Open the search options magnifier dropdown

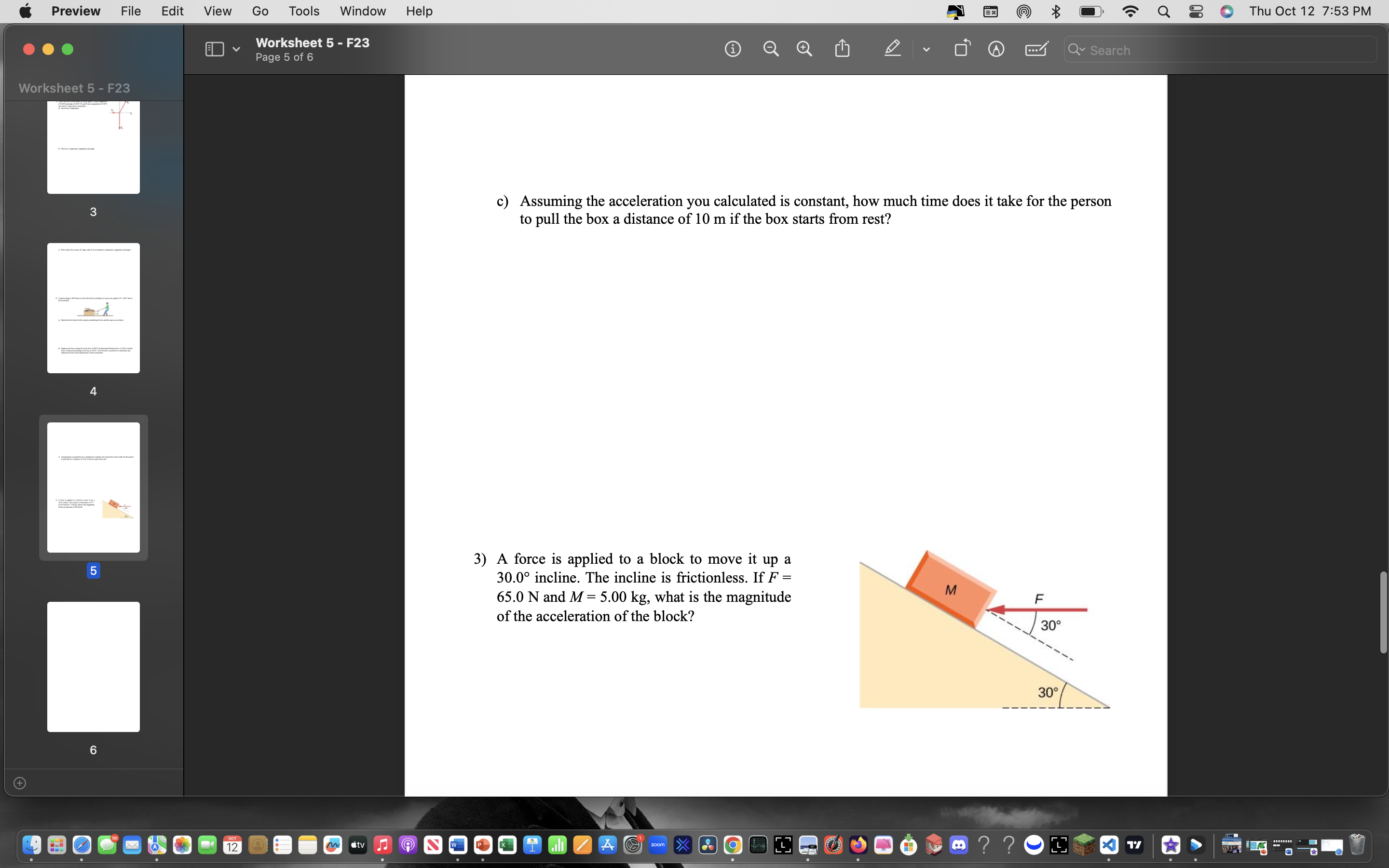pyautogui.click(x=1076, y=50)
